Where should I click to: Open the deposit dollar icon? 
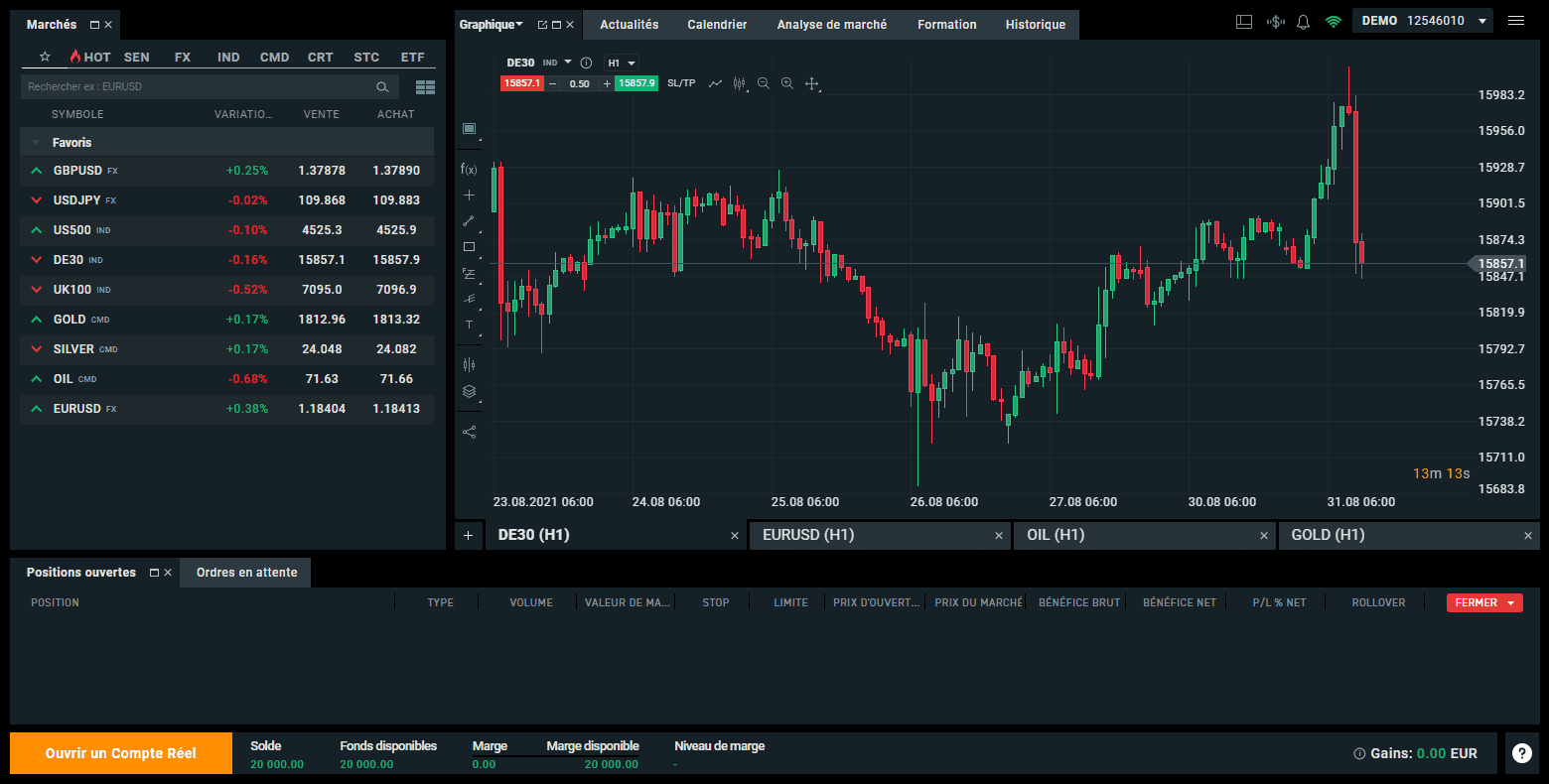pyautogui.click(x=1276, y=21)
